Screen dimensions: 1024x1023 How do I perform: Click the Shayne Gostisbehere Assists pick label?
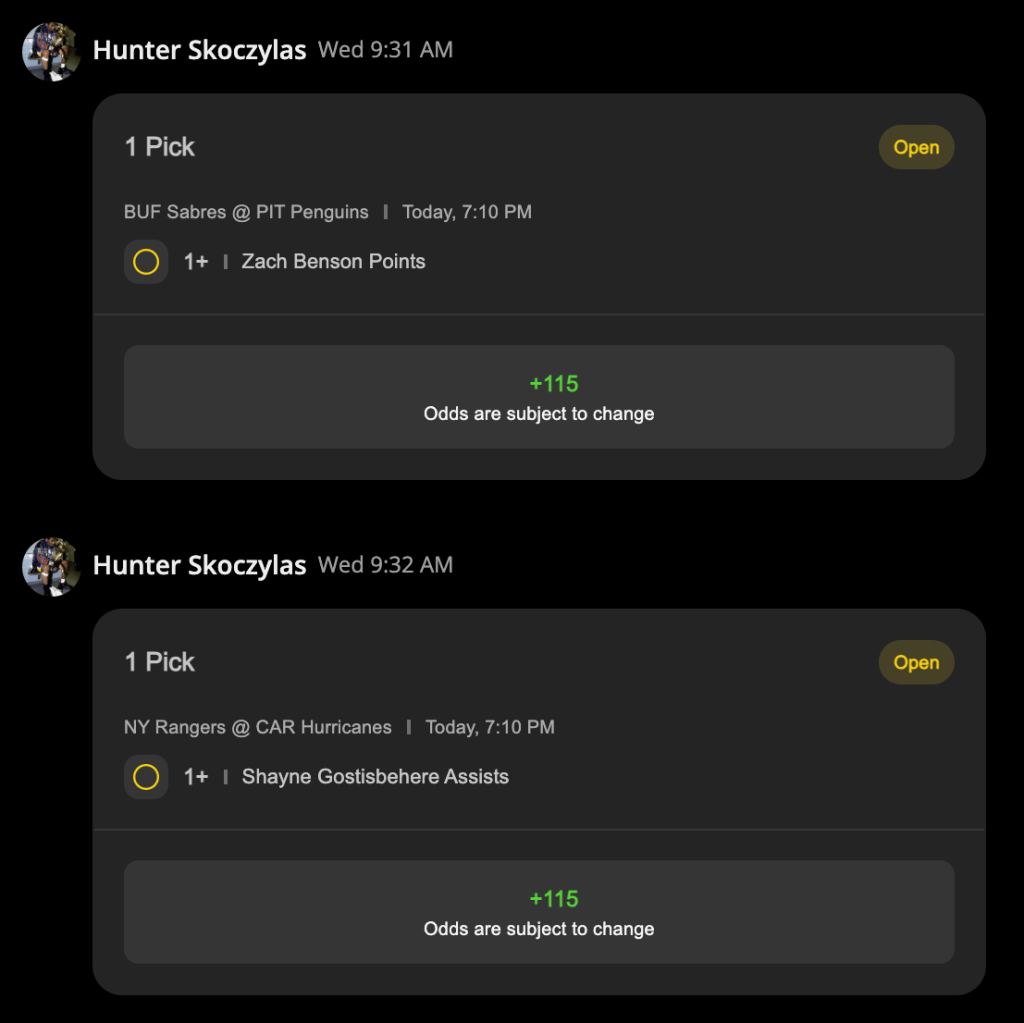click(375, 777)
